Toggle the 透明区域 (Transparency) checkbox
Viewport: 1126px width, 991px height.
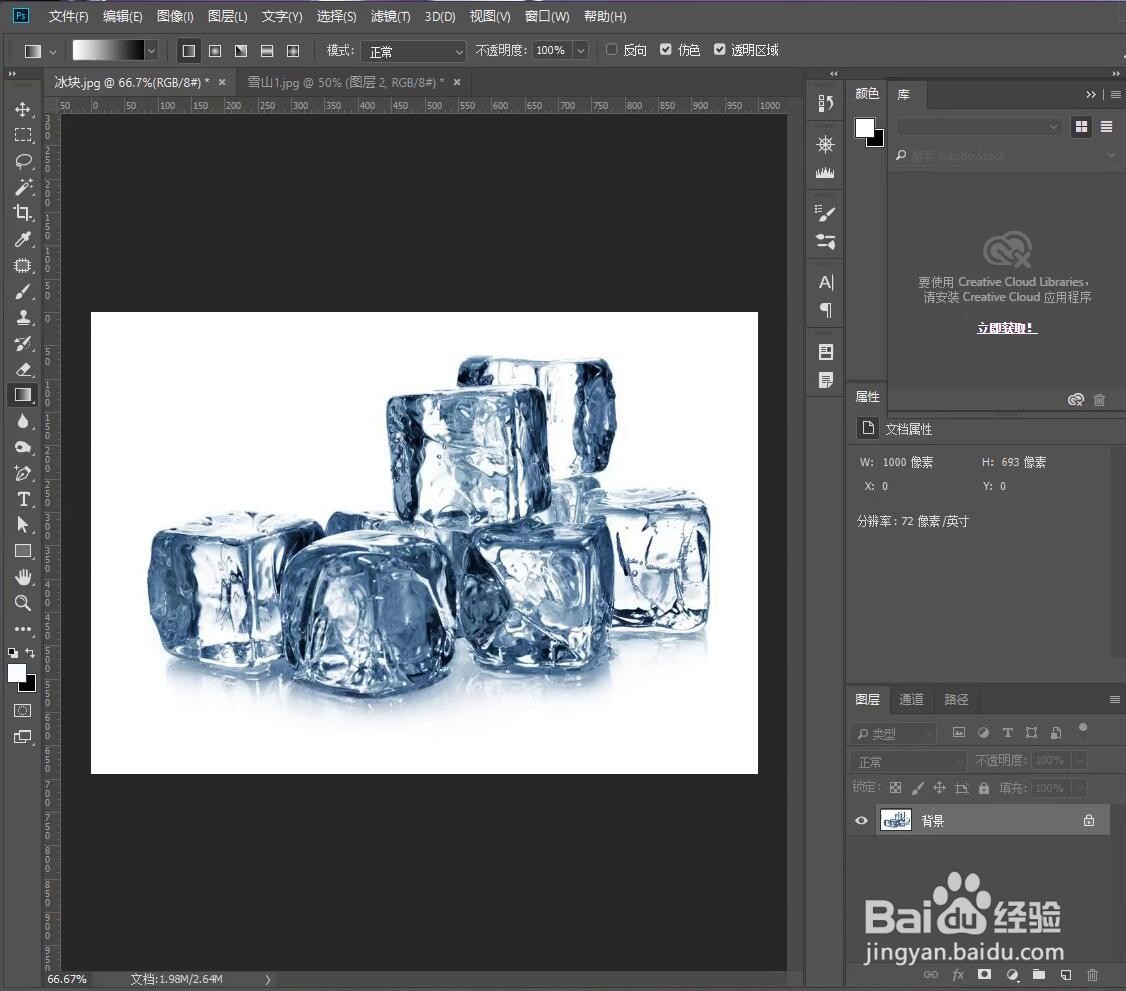coord(720,50)
